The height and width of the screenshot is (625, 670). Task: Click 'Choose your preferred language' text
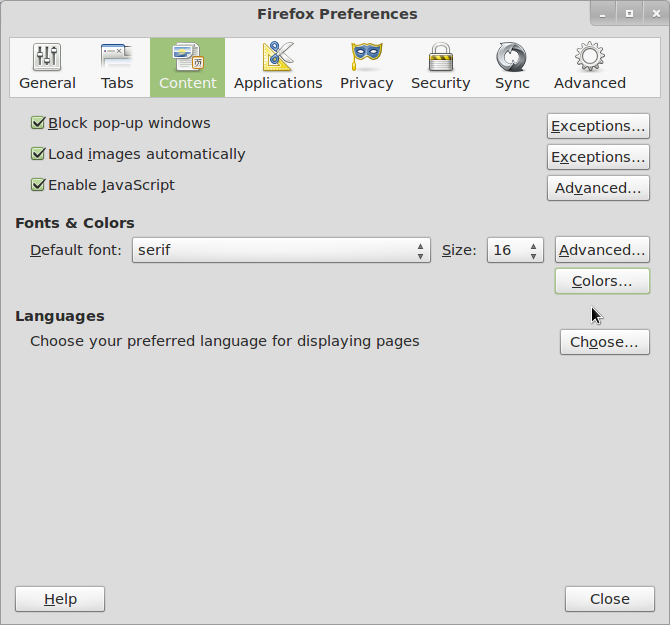coord(225,341)
